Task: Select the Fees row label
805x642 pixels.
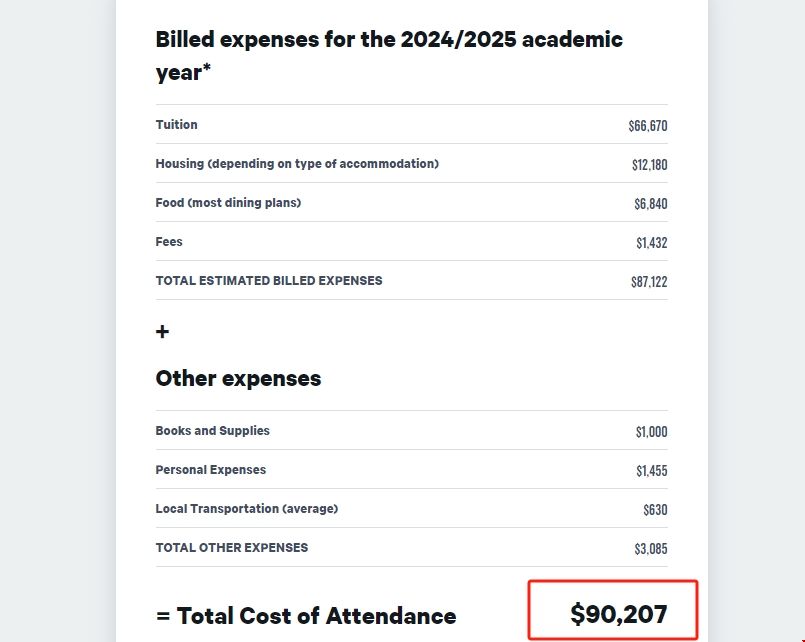Action: click(x=169, y=242)
